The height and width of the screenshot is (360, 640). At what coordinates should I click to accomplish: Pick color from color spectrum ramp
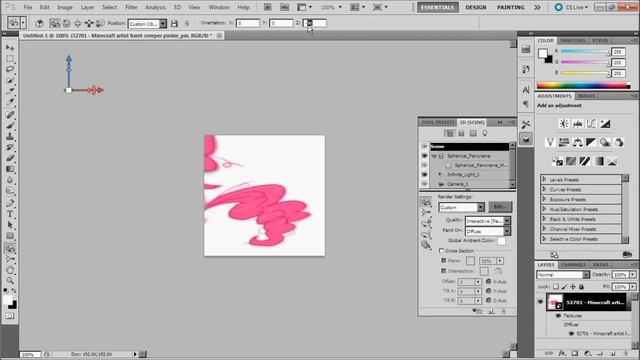[583, 85]
